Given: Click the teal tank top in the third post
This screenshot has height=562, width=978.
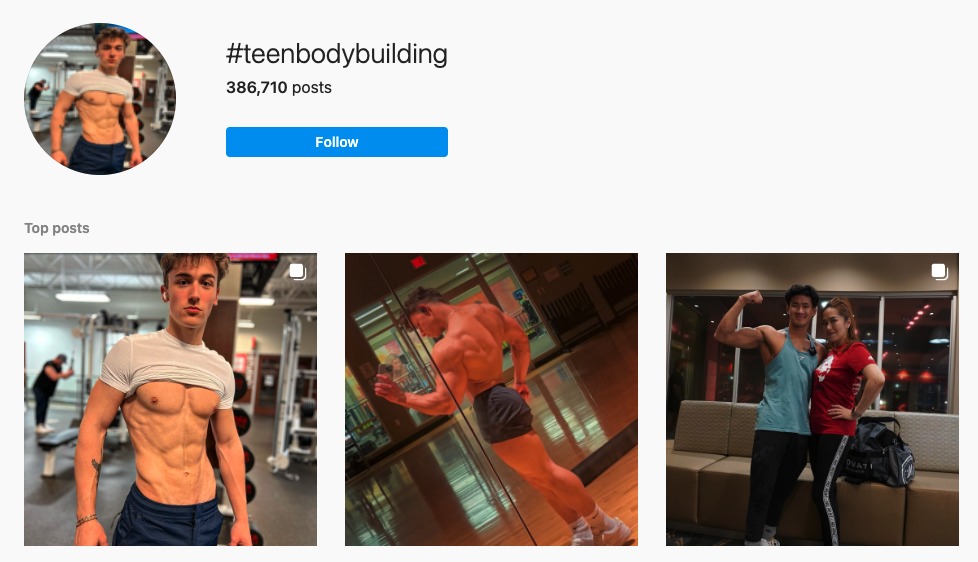Looking at the screenshot, I should [785, 385].
